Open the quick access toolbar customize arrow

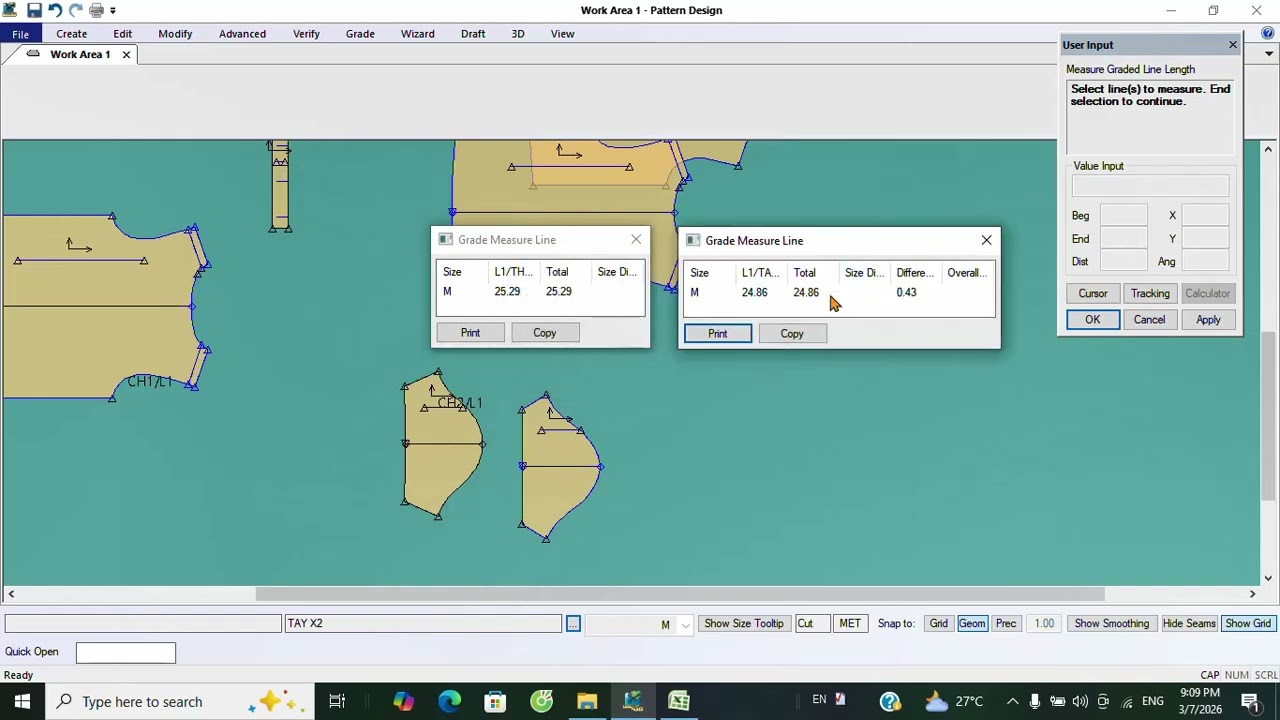113,10
